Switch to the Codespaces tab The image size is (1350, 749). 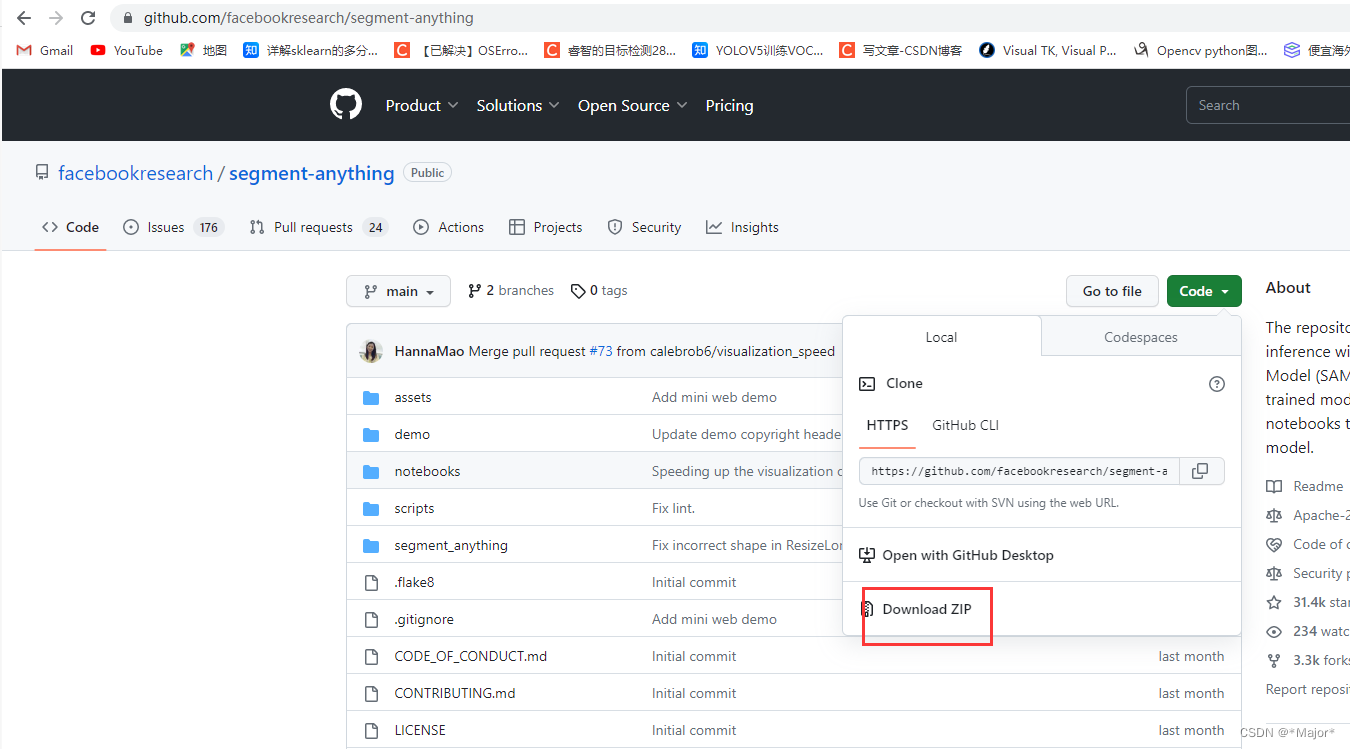coord(1141,337)
